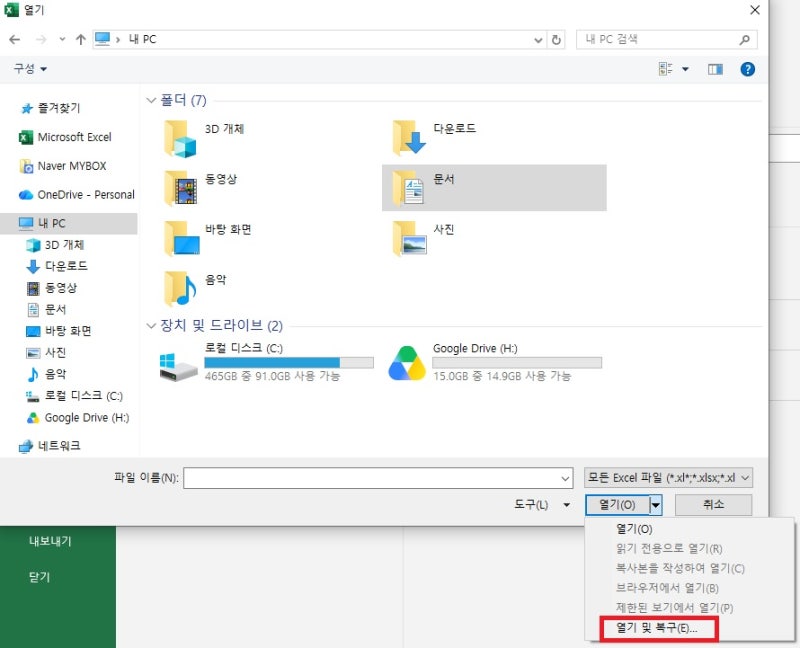The width and height of the screenshot is (800, 648).
Task: Select 즐겨찾기 in the sidebar
Action: (49, 108)
